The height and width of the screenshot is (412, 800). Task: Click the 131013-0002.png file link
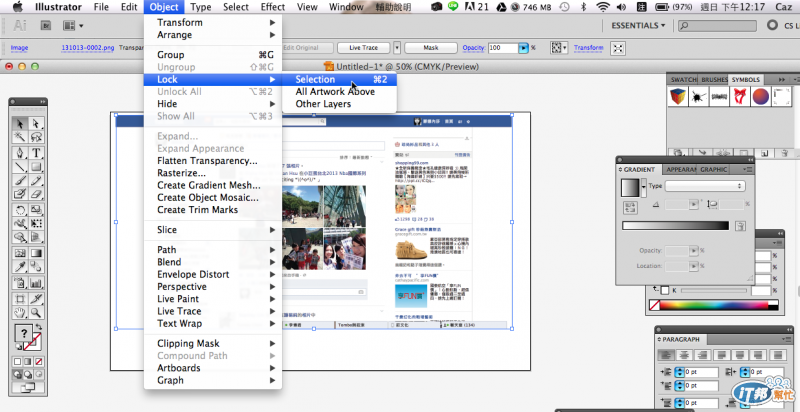coord(88,48)
